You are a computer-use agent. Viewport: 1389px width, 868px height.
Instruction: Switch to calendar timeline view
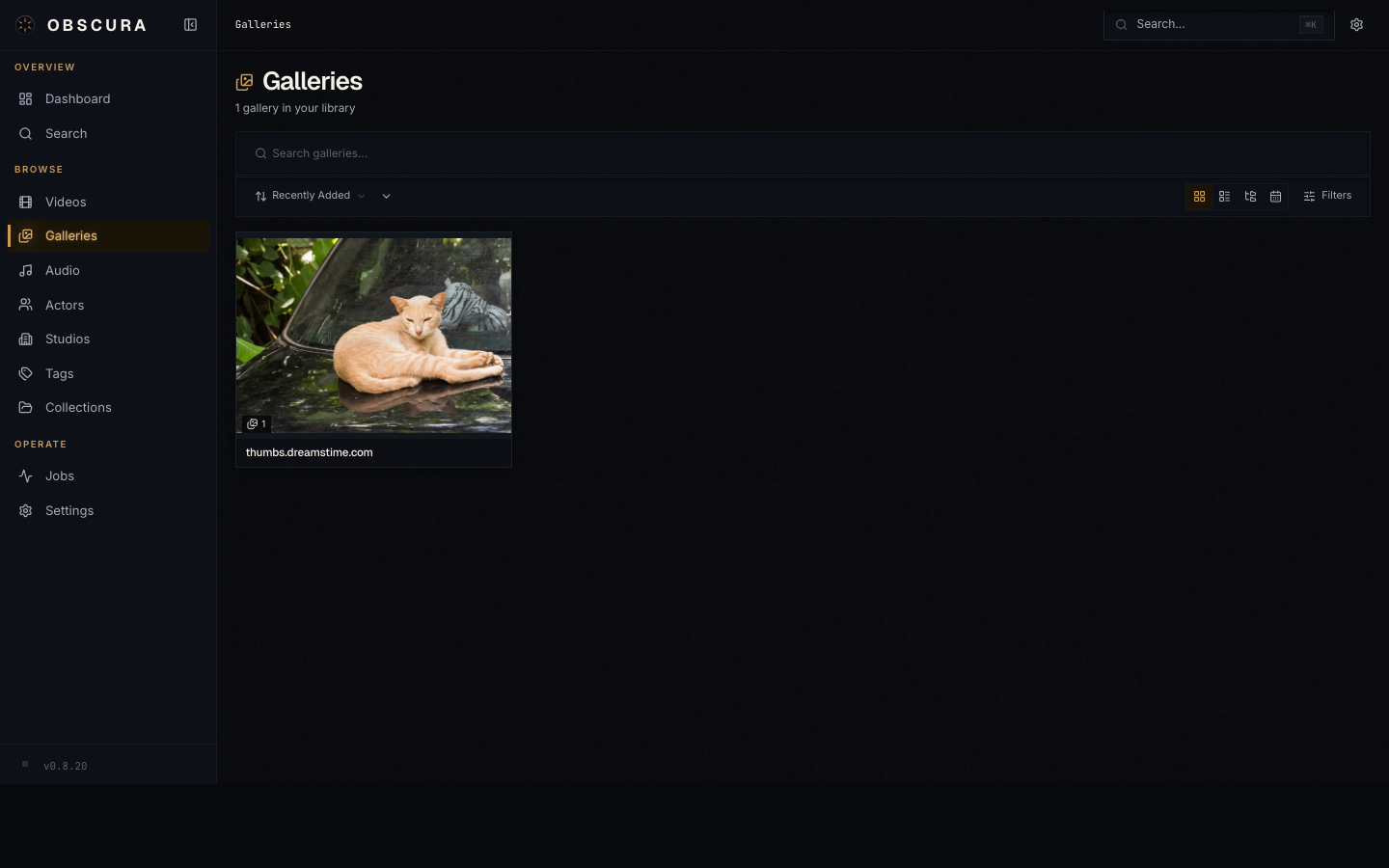[1275, 197]
